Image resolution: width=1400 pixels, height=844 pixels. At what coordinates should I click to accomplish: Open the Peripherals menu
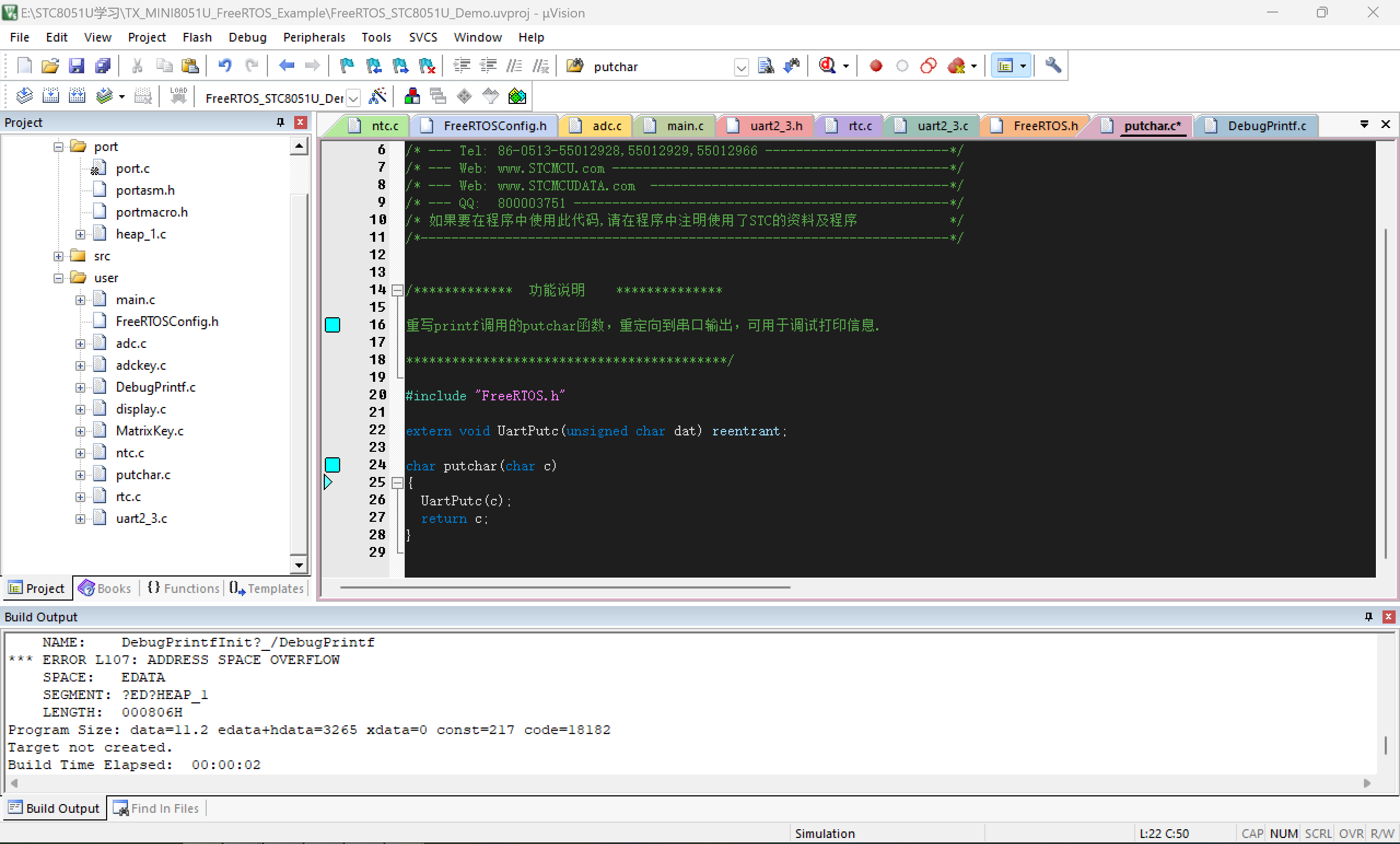(x=314, y=38)
